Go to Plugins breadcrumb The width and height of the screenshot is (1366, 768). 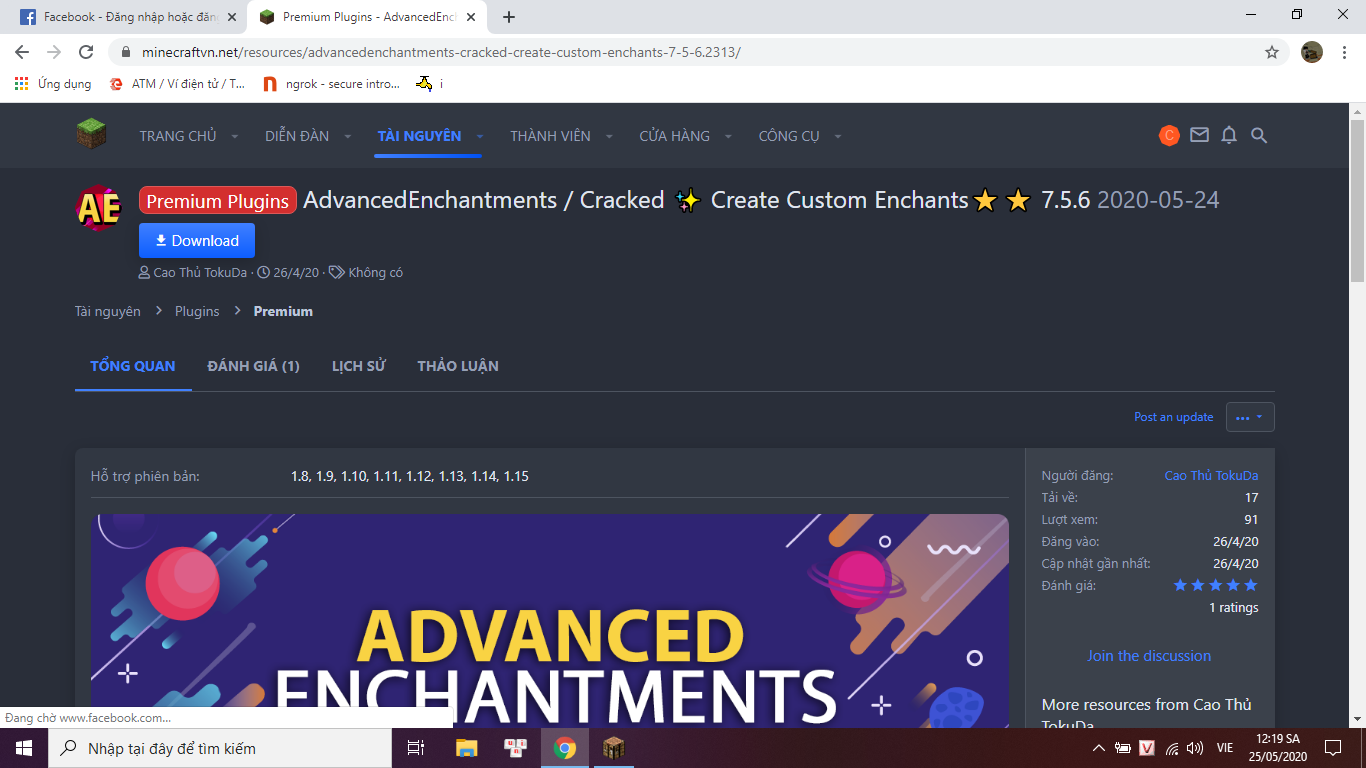click(x=197, y=311)
